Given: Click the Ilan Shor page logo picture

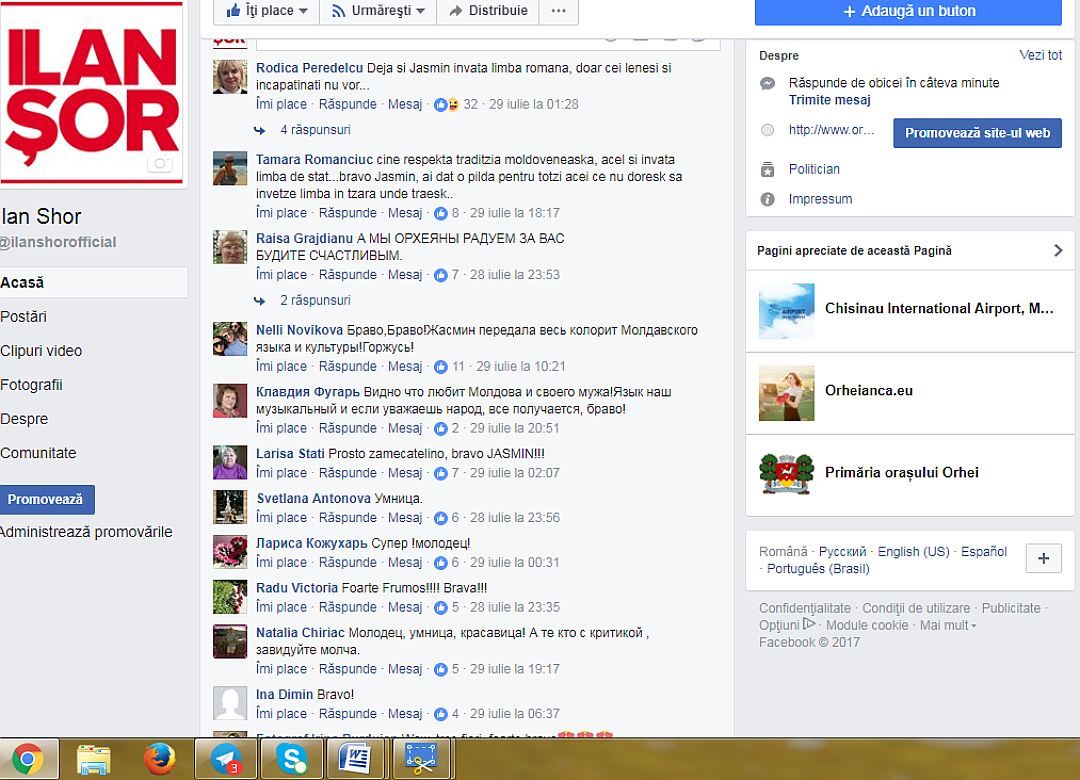Looking at the screenshot, I should [92, 93].
